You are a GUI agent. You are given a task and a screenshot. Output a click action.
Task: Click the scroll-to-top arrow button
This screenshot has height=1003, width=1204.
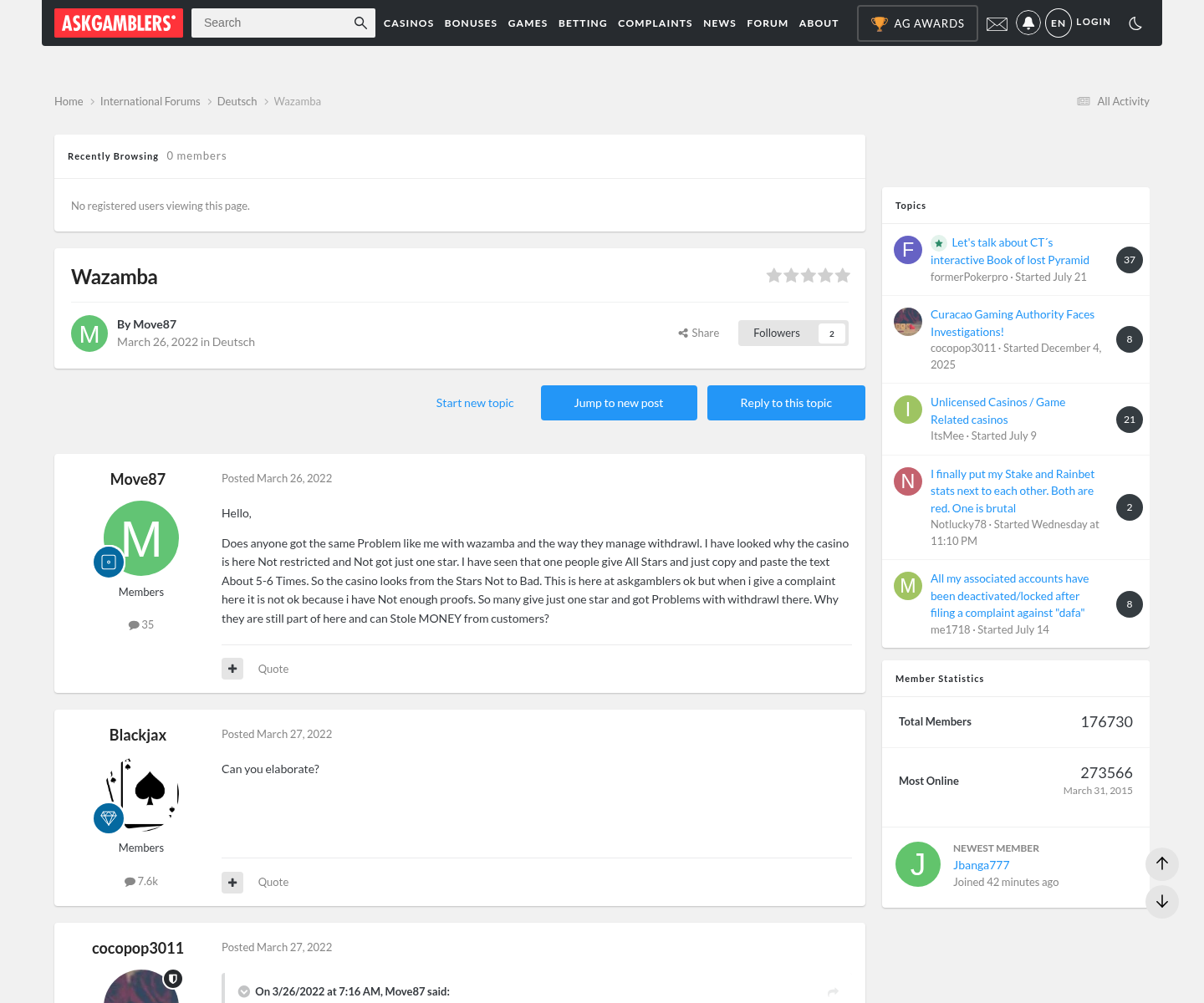coord(1162,863)
